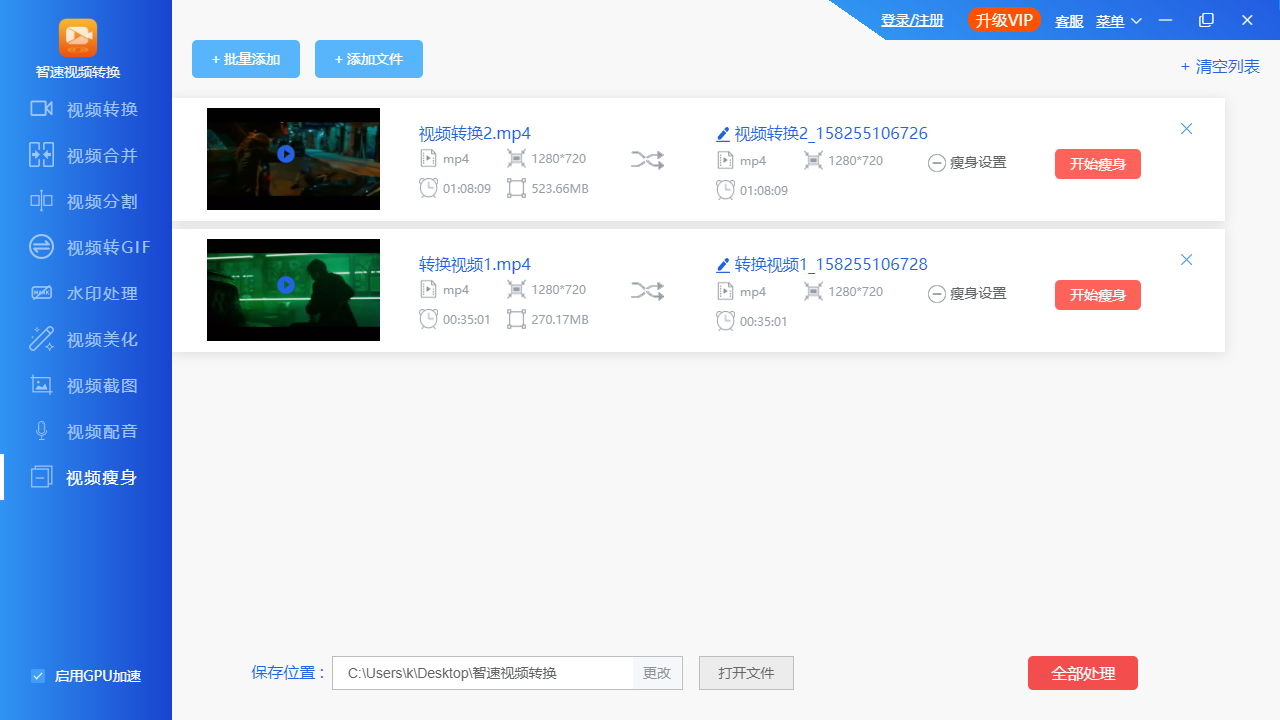Open the 视频转换 sidebar section
The height and width of the screenshot is (720, 1280).
pyautogui.click(x=86, y=109)
